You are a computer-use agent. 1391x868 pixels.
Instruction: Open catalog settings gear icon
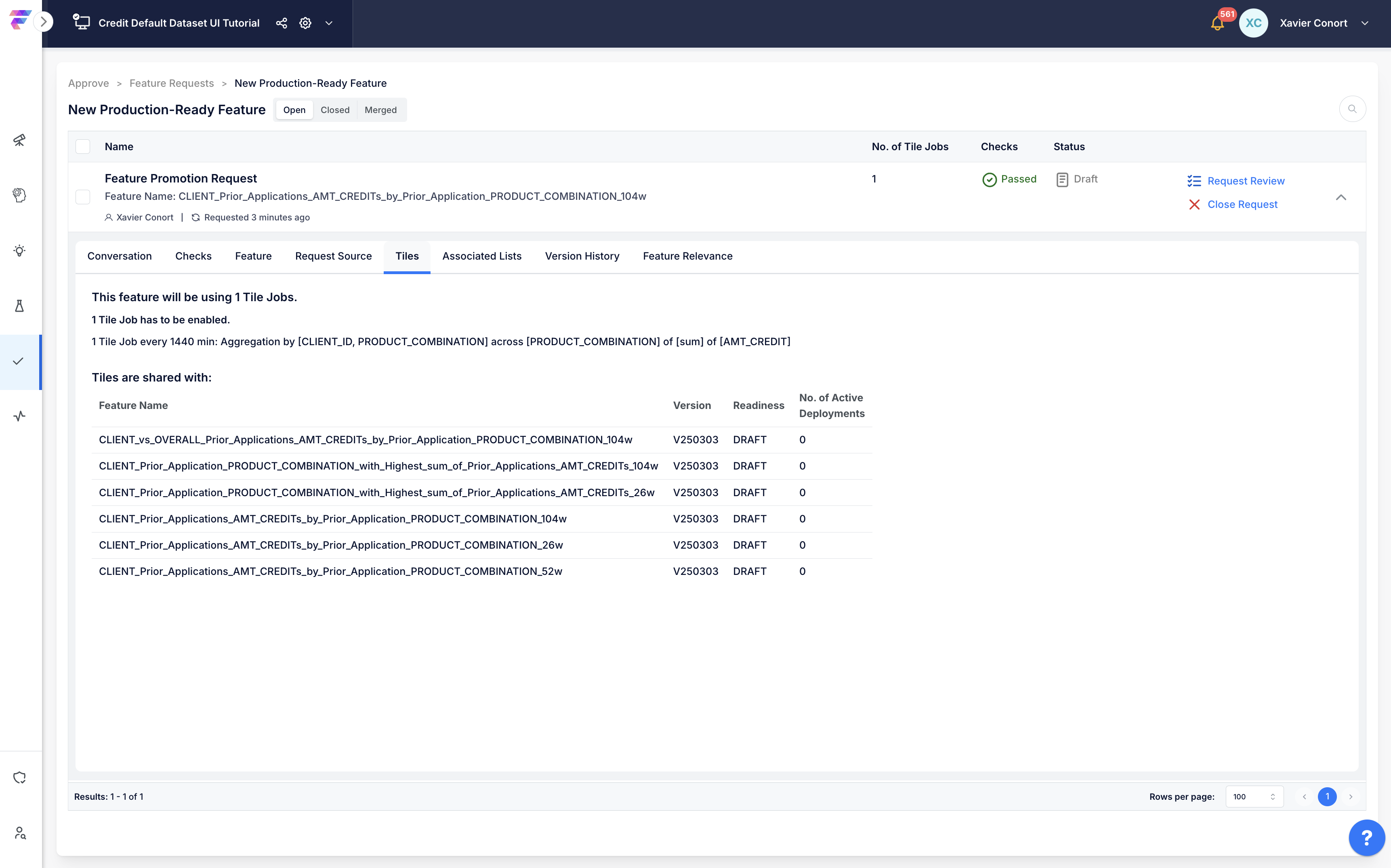(x=305, y=23)
